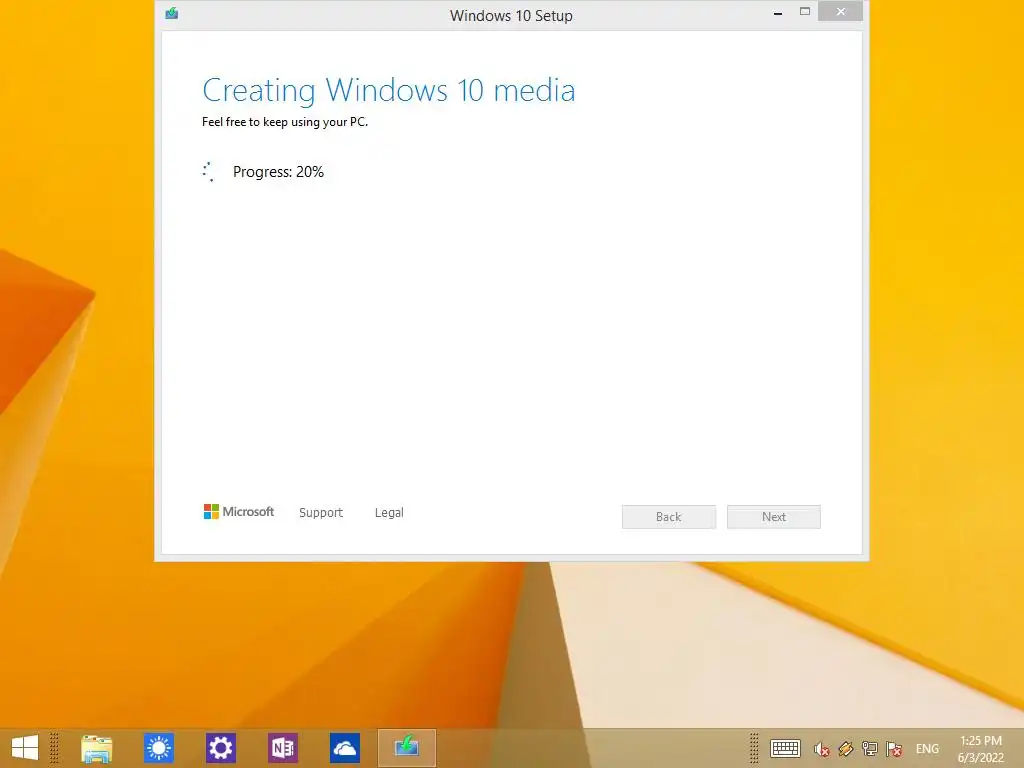Click the Progress: 20% text
This screenshot has width=1024, height=768.
278,172
